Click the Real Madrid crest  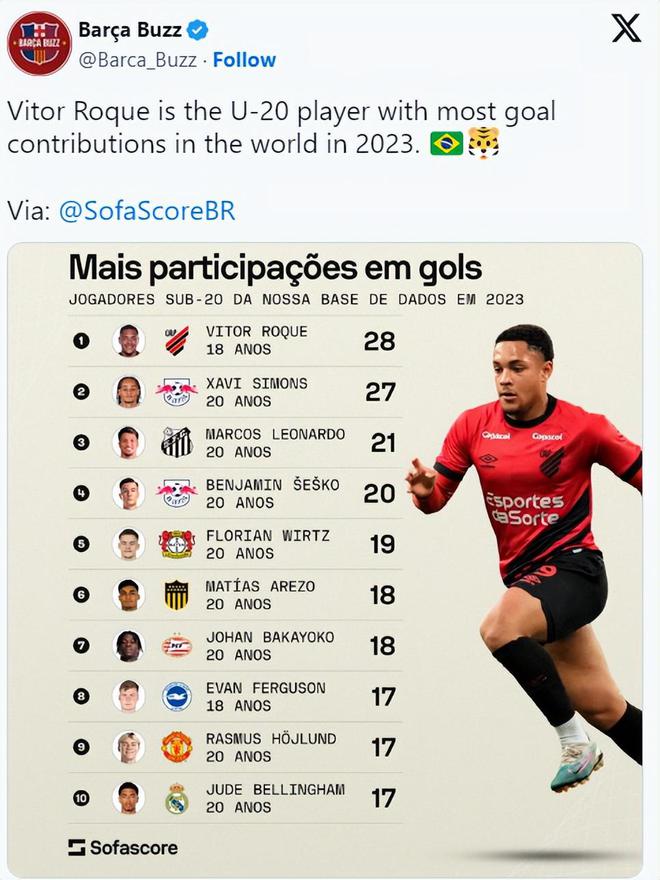tap(177, 798)
